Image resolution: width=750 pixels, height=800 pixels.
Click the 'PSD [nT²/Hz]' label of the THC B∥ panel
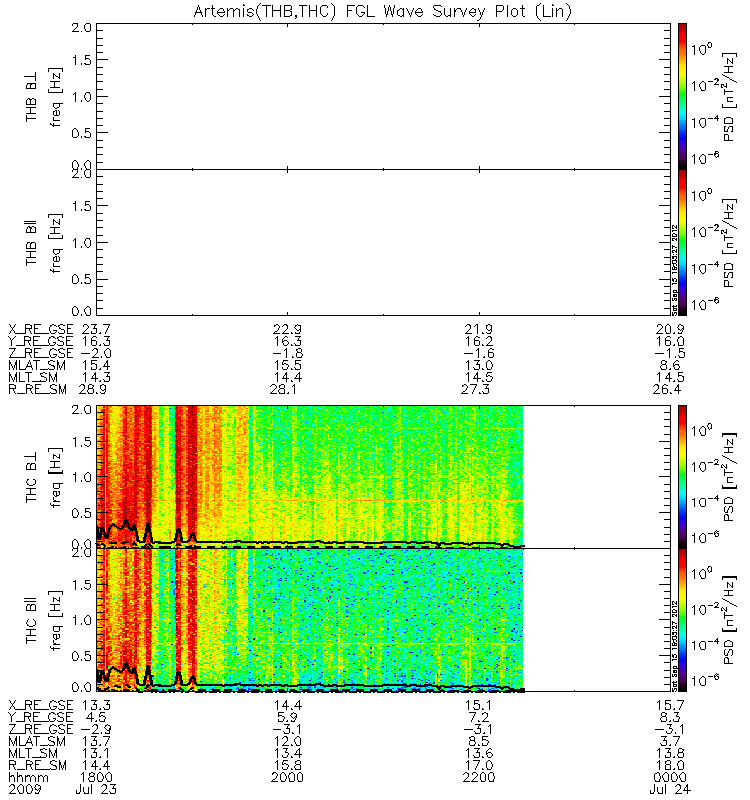730,620
